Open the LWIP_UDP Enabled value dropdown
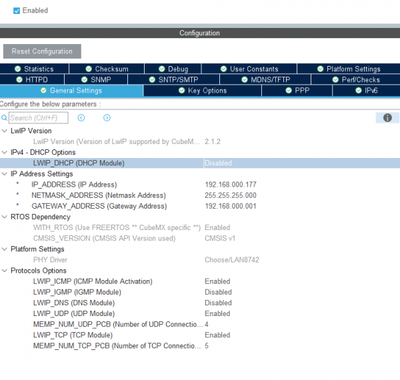 point(217,313)
